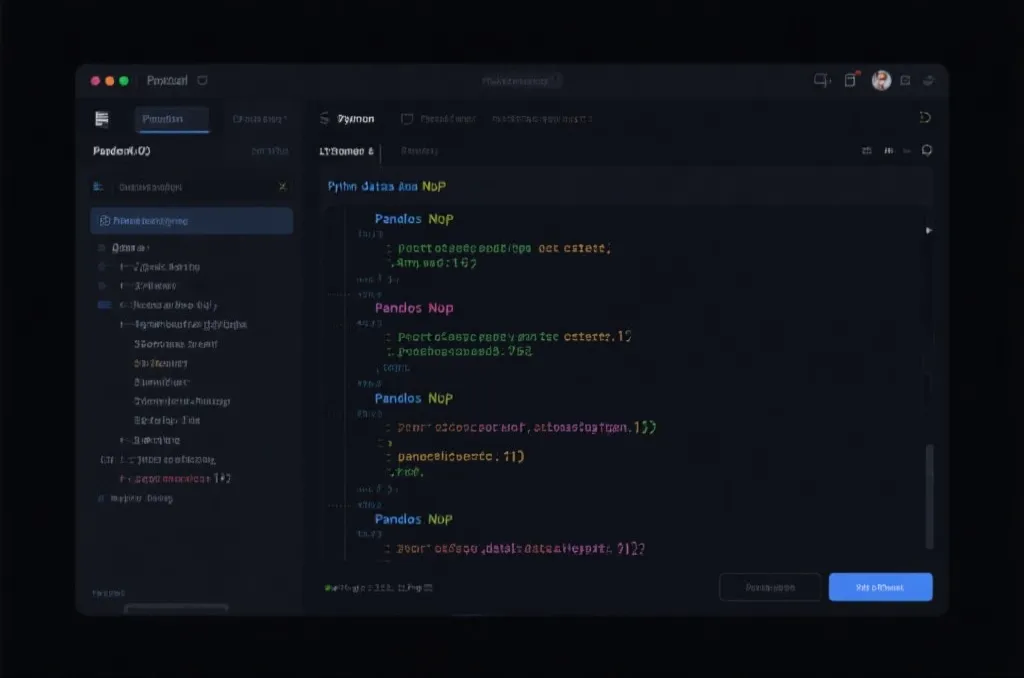Run the first cell with the play arrow
Screen dimensions: 1024x678
[929, 230]
